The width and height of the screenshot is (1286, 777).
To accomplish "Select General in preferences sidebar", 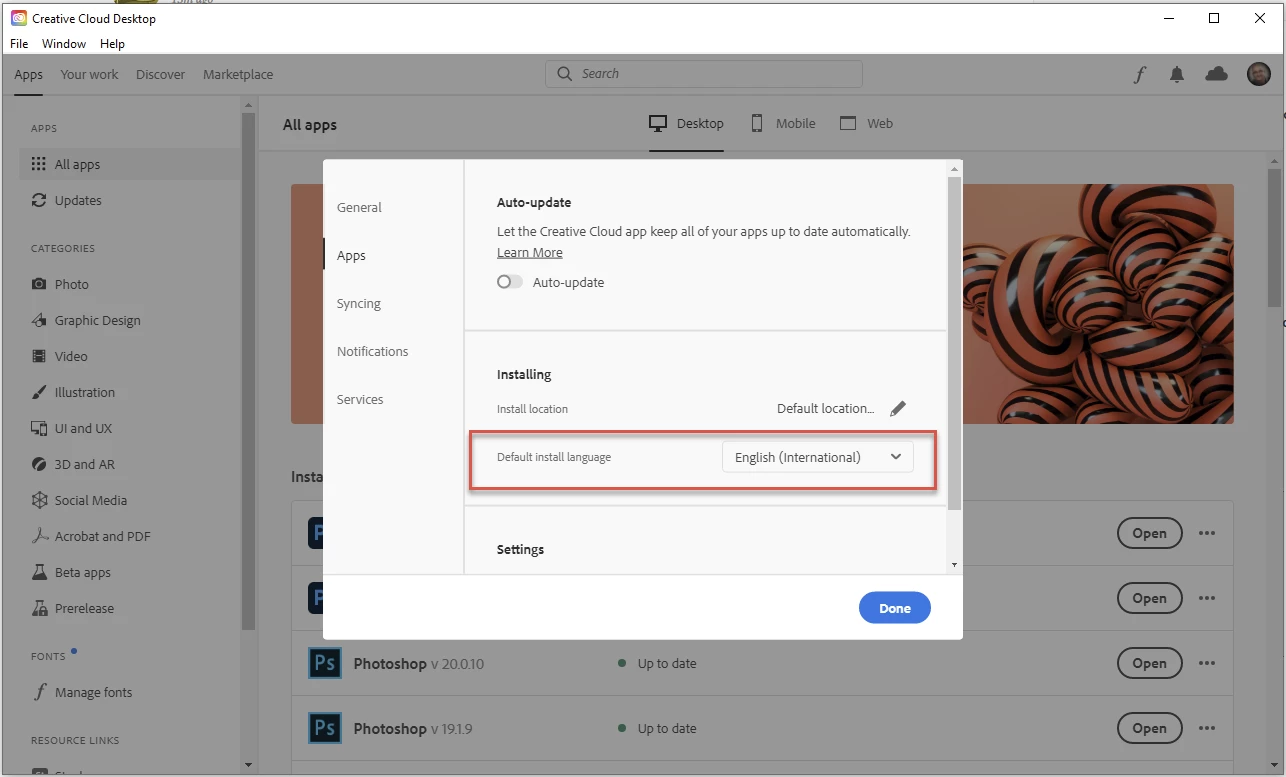I will point(359,207).
